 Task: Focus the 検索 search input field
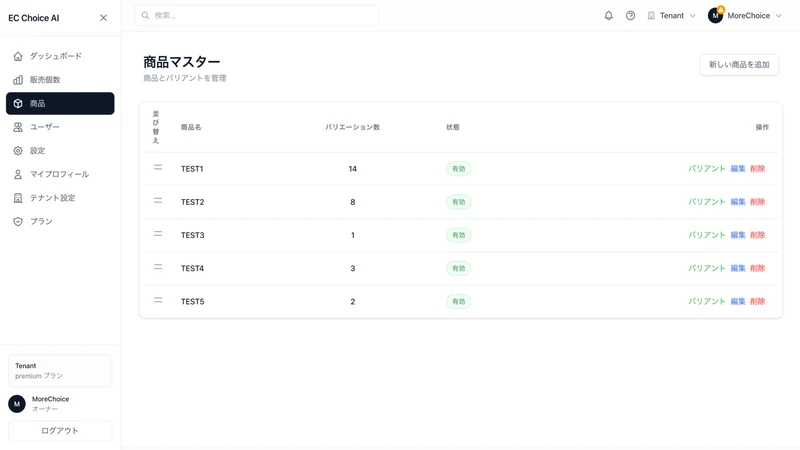coord(257,15)
